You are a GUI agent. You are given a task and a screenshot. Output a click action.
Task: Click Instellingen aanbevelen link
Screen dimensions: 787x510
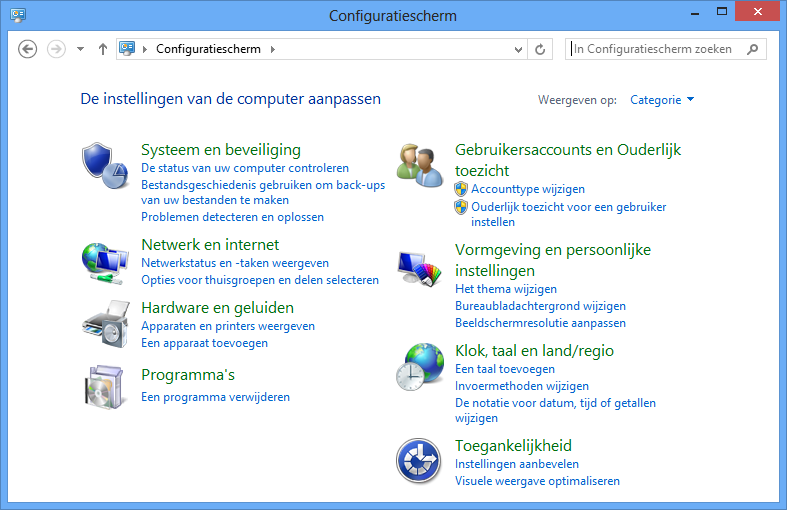click(516, 464)
